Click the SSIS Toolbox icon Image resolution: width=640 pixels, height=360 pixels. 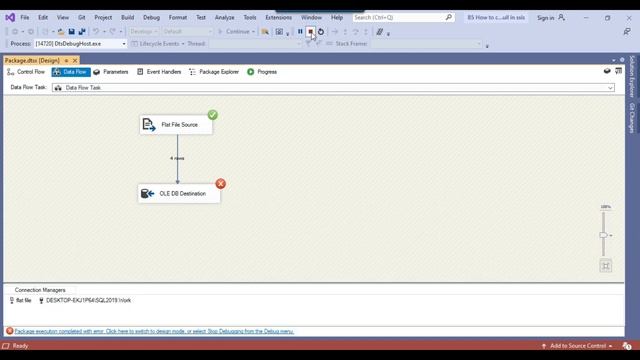618,71
